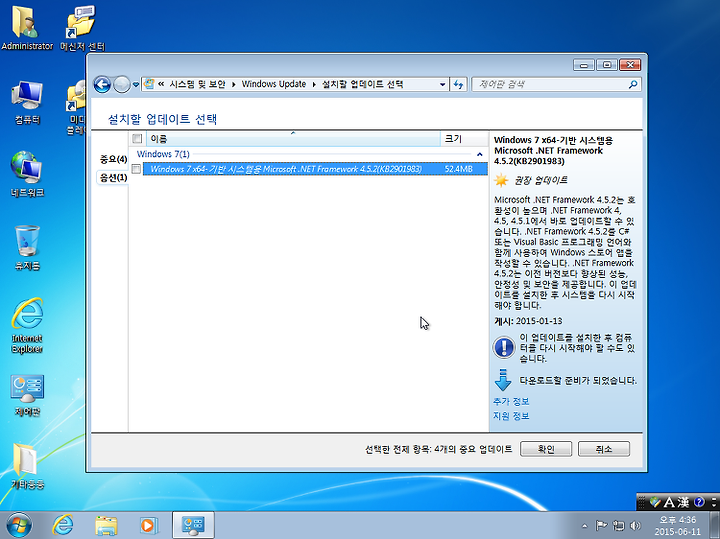Open the IME help question icon

coord(699,502)
